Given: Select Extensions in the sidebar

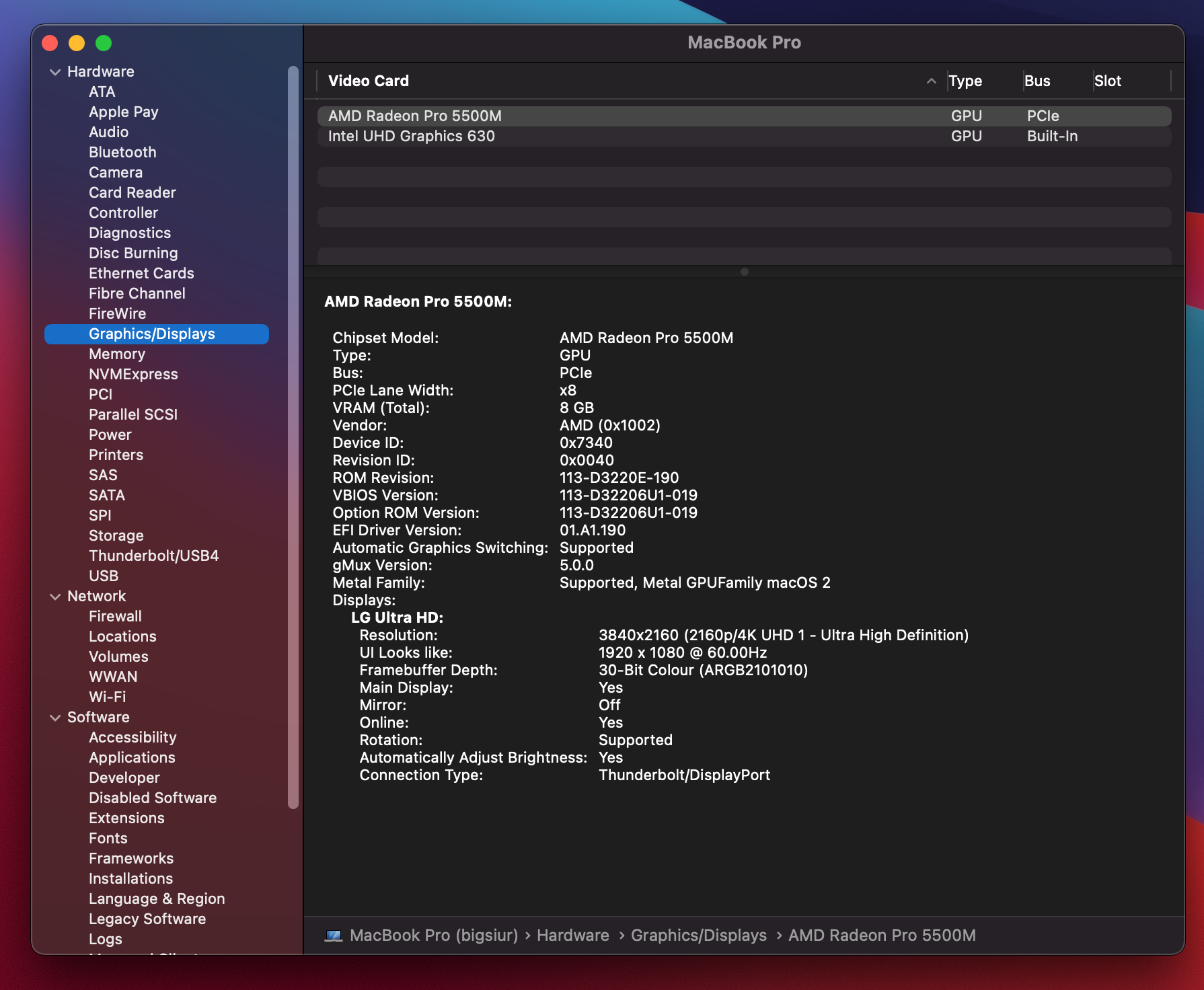Looking at the screenshot, I should click(126, 818).
